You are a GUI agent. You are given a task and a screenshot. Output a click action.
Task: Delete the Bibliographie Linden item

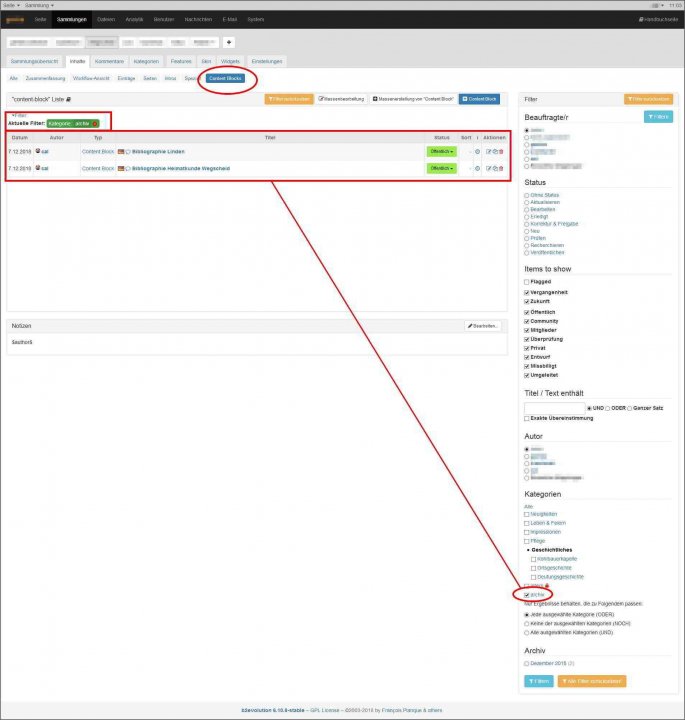(x=501, y=152)
